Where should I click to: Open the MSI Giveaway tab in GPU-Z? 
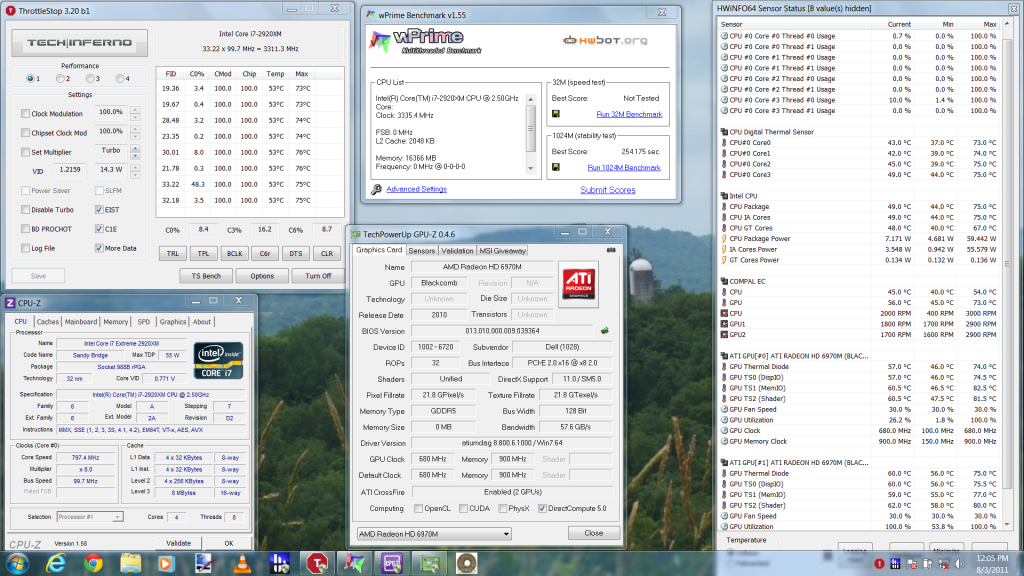[x=502, y=251]
